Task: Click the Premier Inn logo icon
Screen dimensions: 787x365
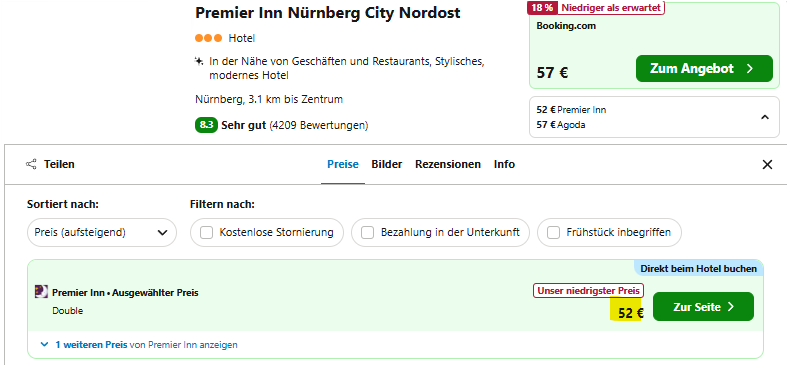Action: pyautogui.click(x=41, y=292)
